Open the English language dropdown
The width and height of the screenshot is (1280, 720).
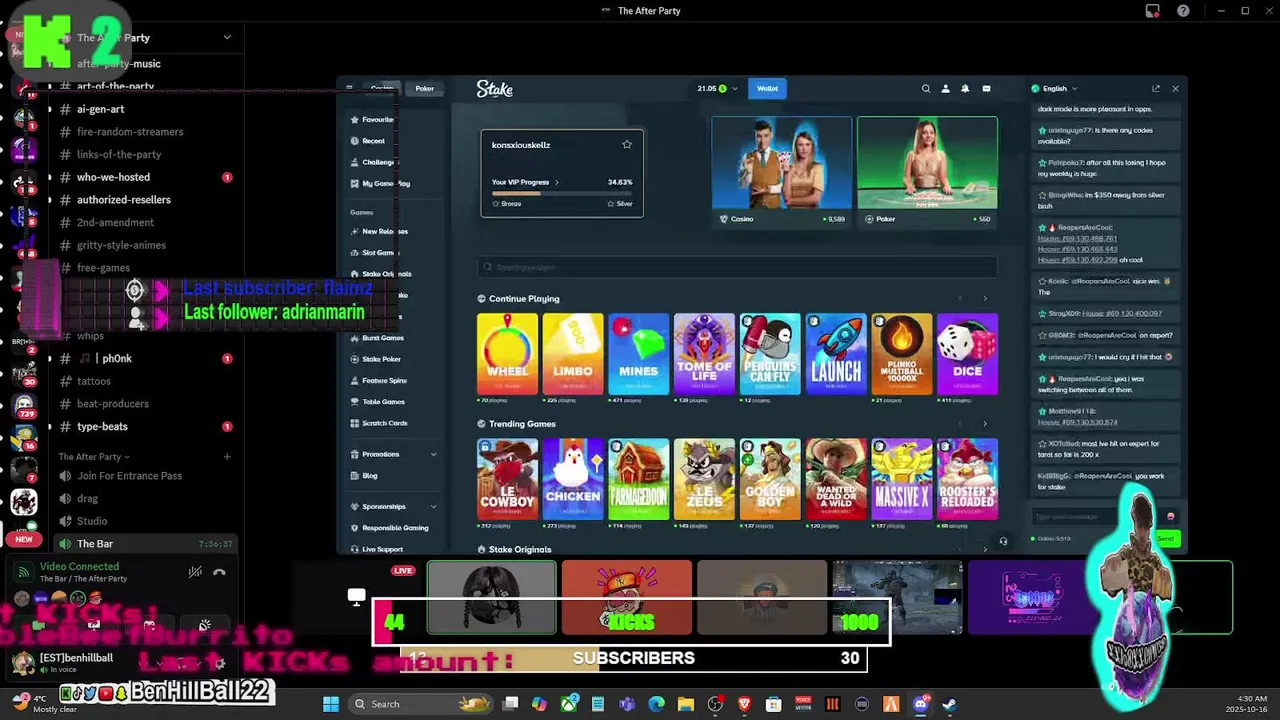click(x=1054, y=88)
